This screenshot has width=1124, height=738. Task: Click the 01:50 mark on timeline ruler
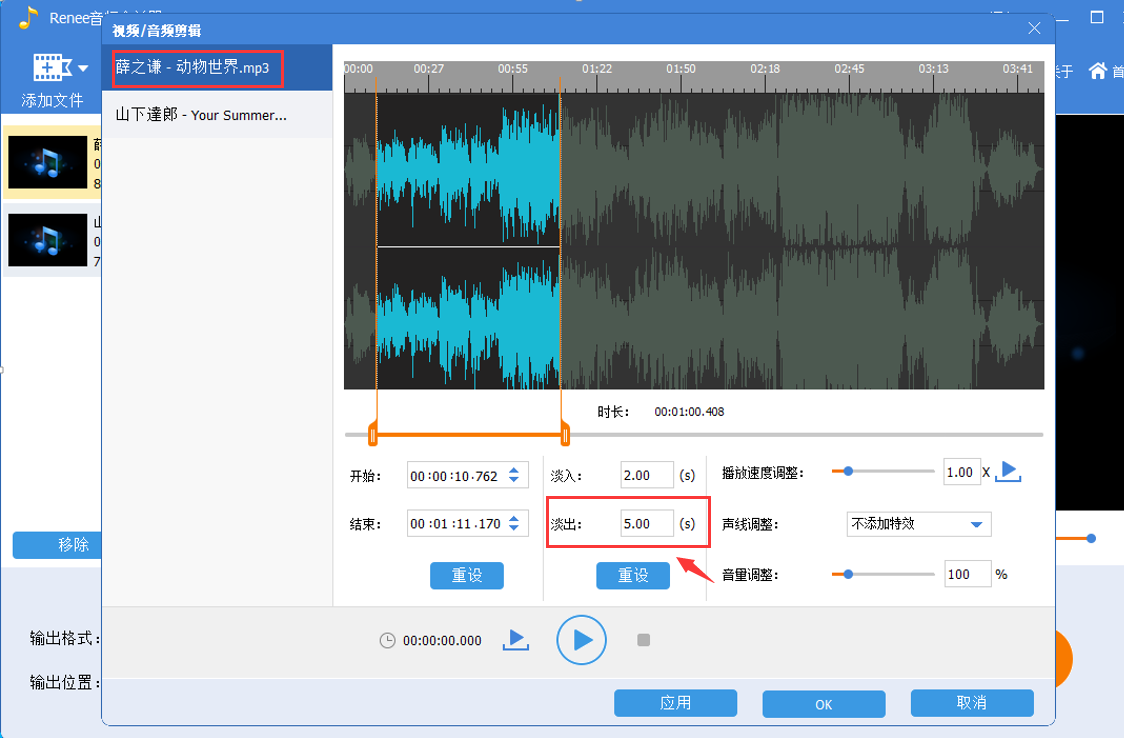pyautogui.click(x=680, y=69)
